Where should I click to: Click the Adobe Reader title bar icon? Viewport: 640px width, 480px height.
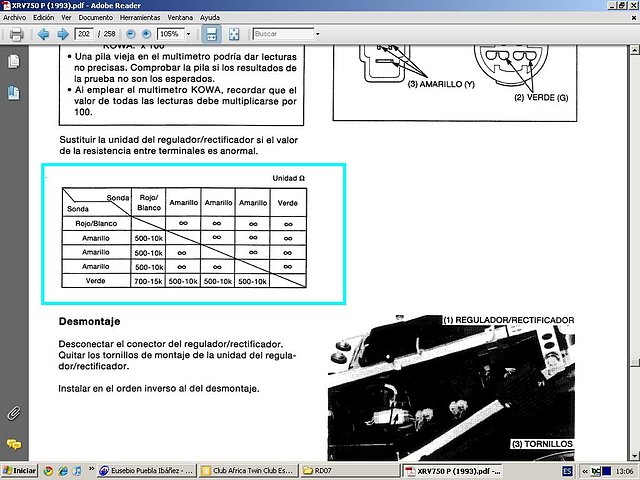pos(6,5)
